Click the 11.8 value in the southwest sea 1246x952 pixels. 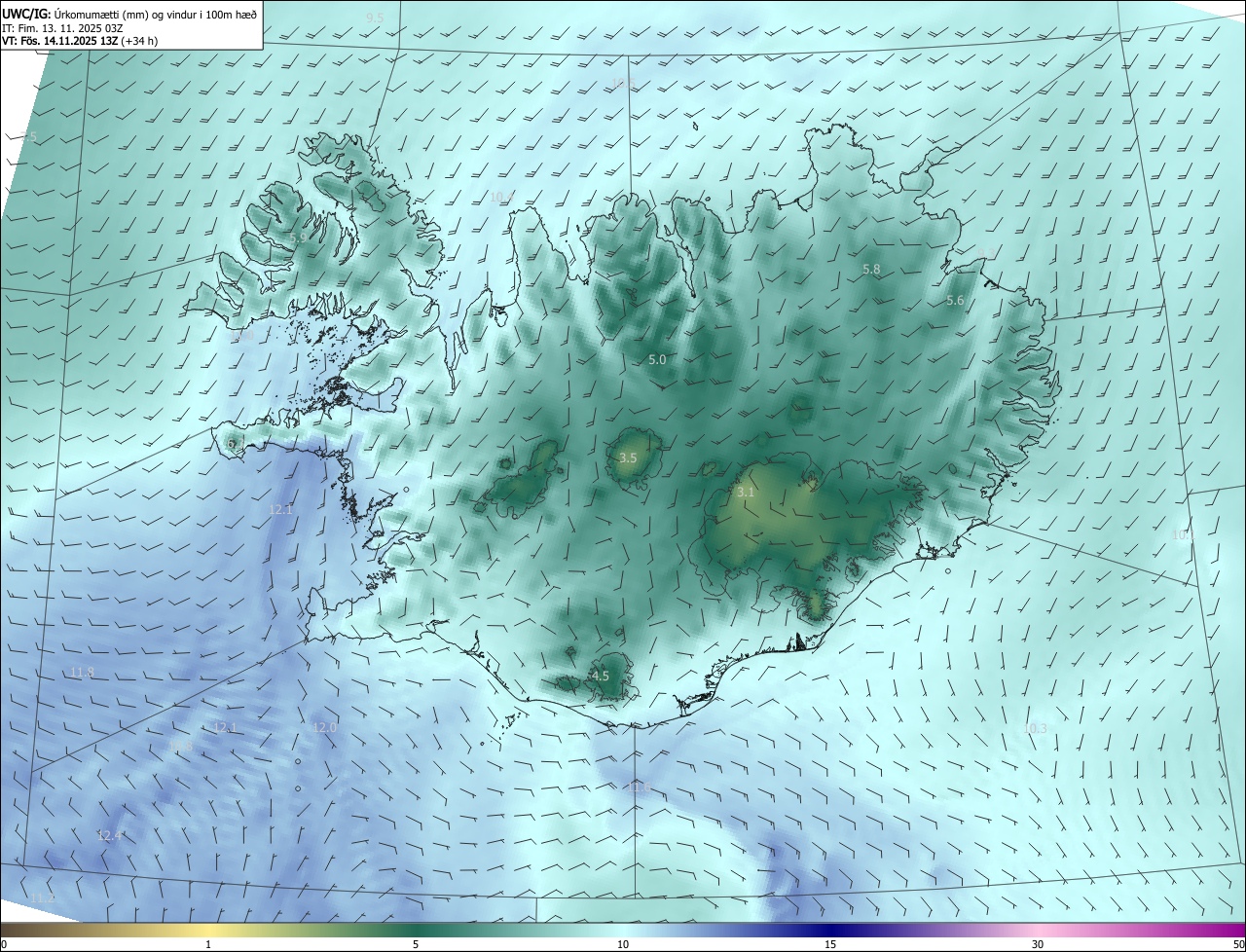[82, 672]
